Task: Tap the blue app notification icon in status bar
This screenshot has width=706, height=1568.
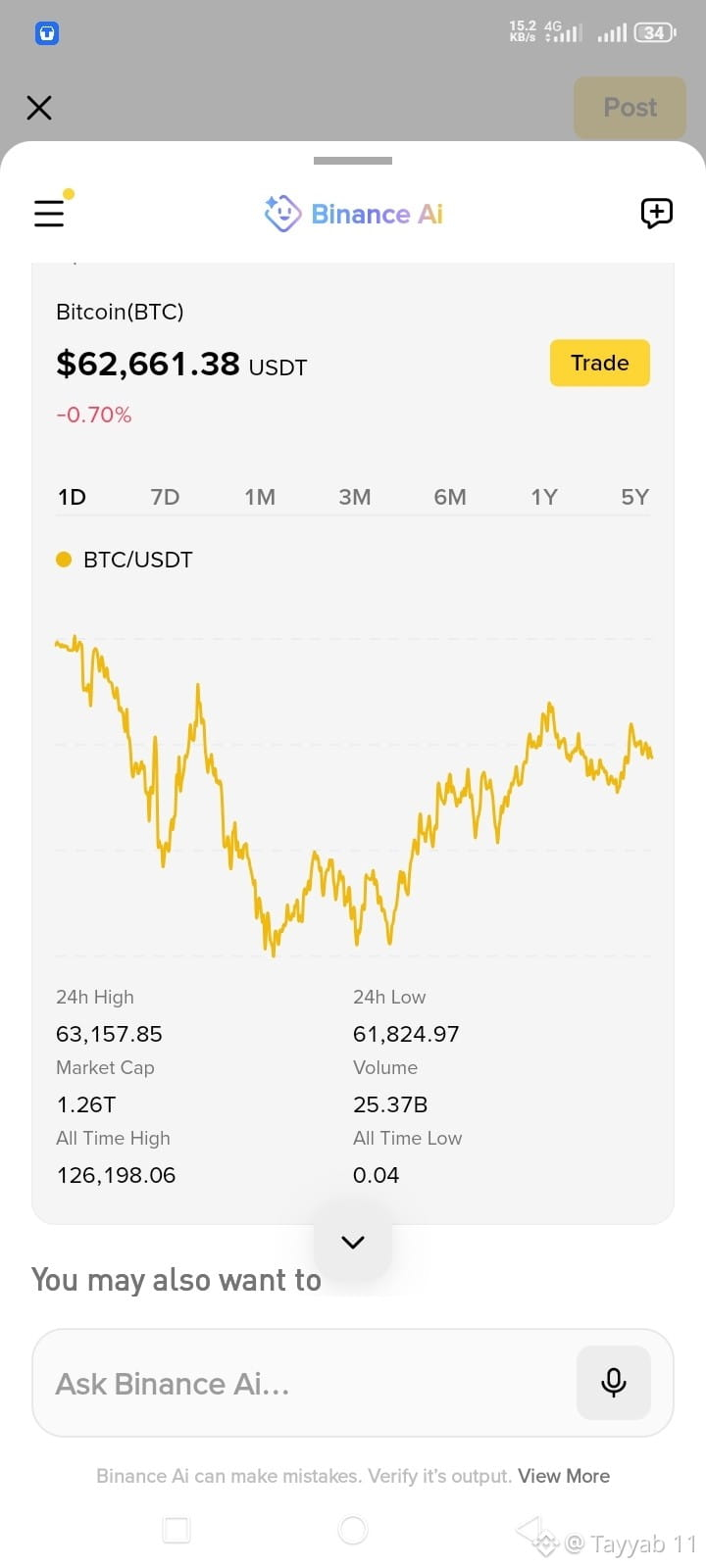Action: click(47, 33)
